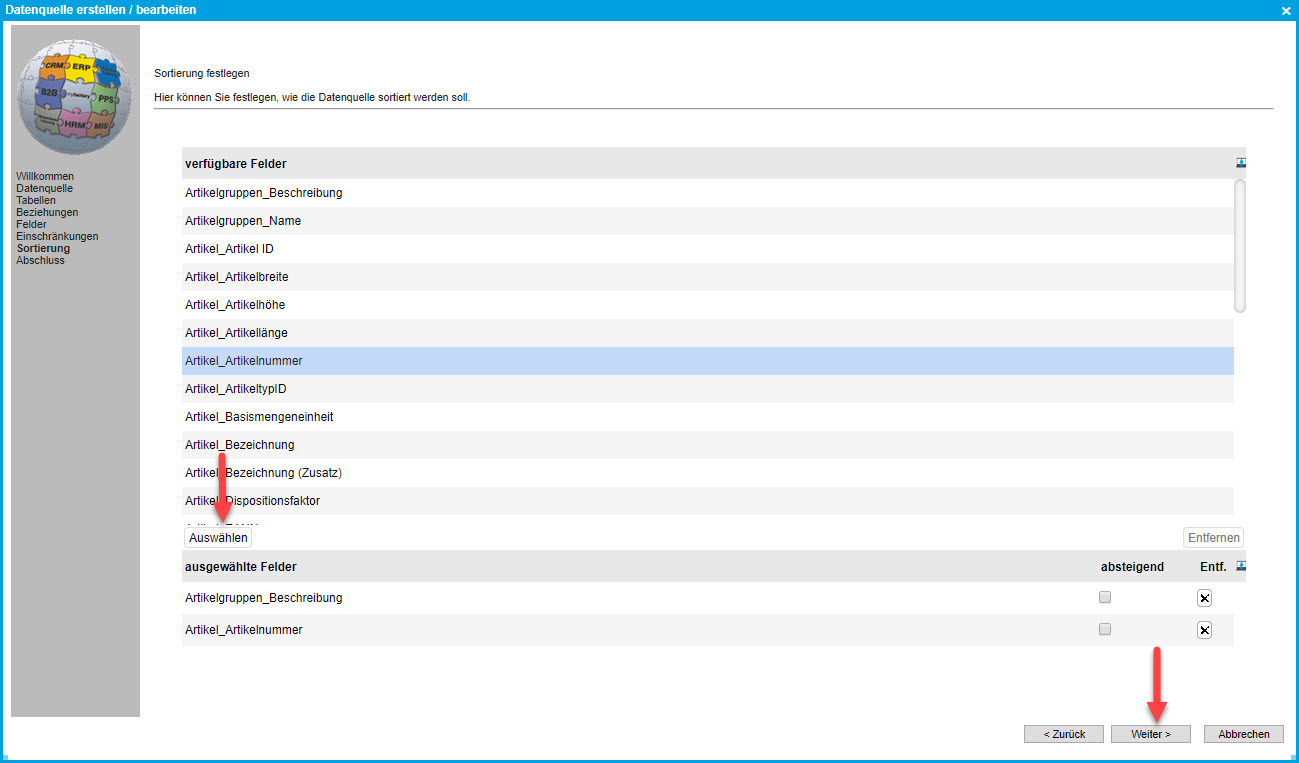The height and width of the screenshot is (763, 1299).
Task: Click the Auswählen button
Action: 218,538
